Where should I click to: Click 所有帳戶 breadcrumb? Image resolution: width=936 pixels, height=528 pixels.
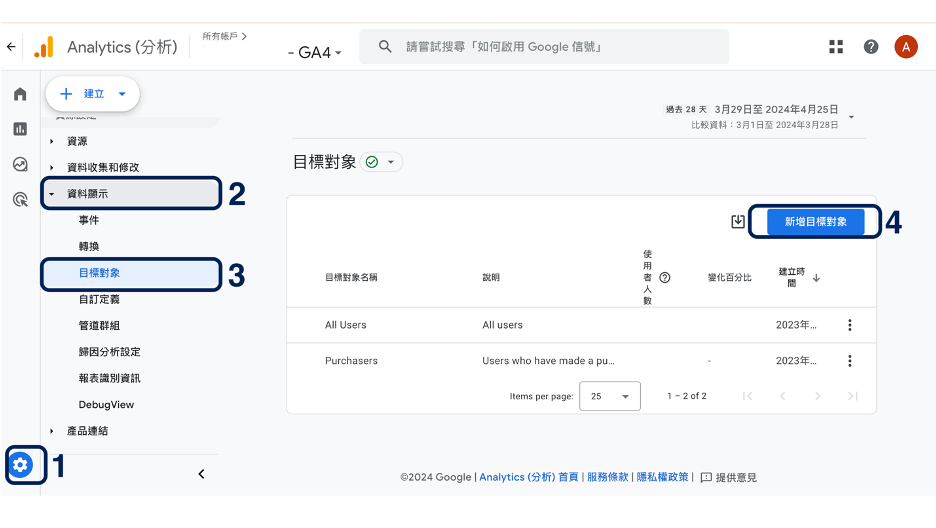tap(220, 36)
